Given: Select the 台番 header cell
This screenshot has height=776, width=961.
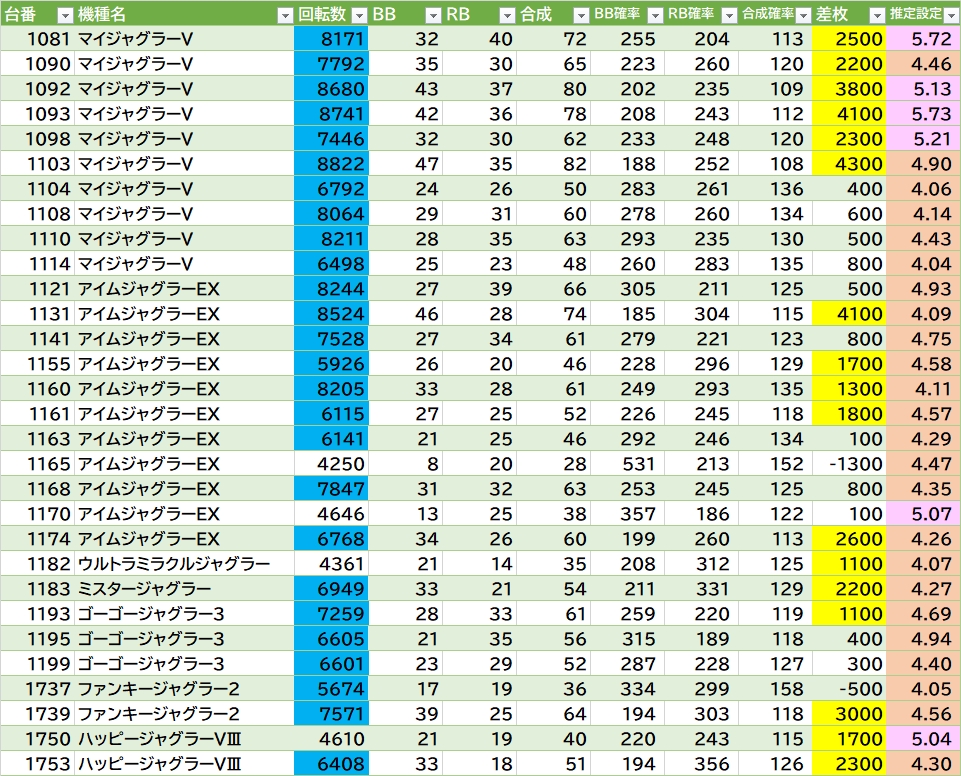Looking at the screenshot, I should click(x=37, y=14).
